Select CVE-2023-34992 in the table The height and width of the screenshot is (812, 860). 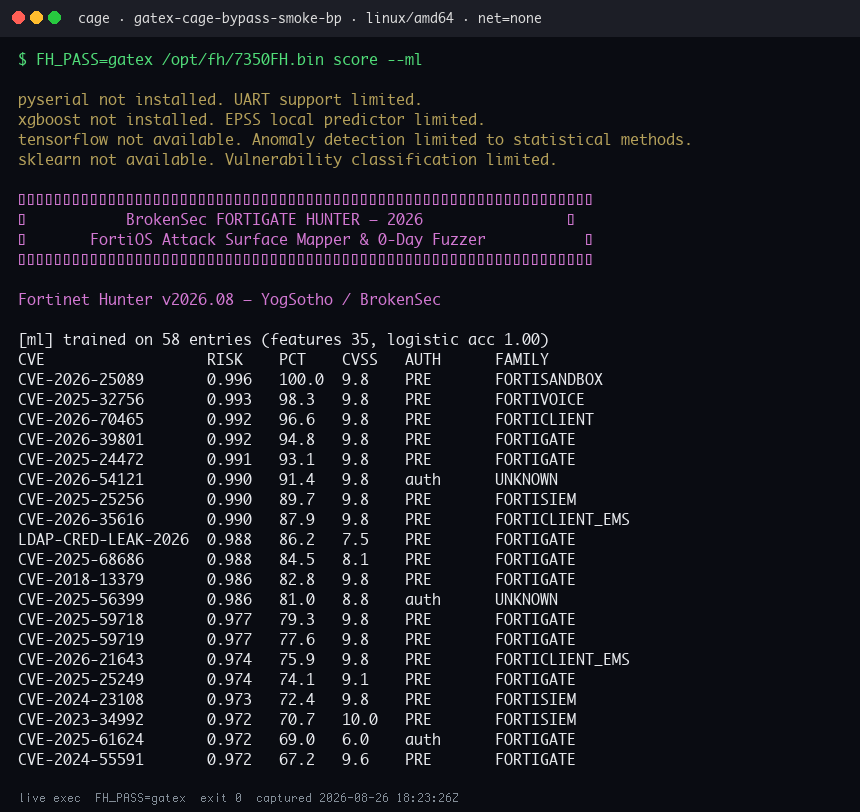pos(81,719)
